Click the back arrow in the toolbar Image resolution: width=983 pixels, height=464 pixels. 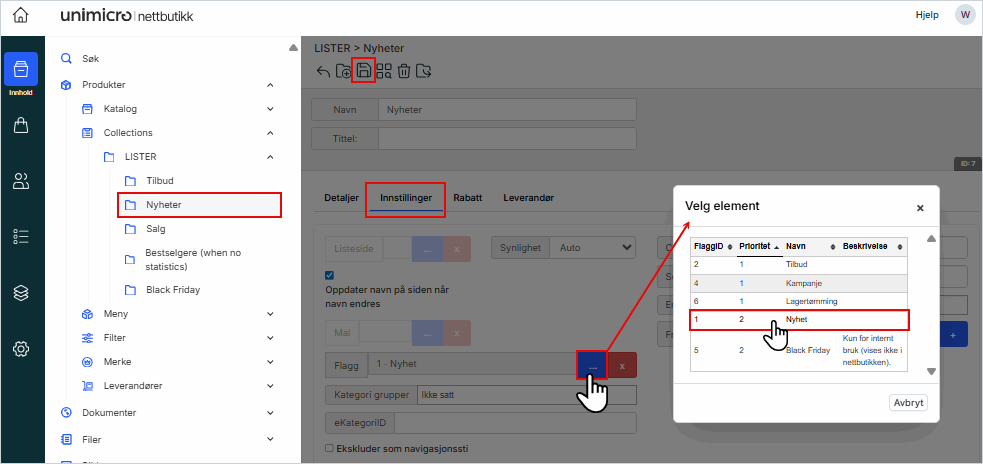pos(323,71)
